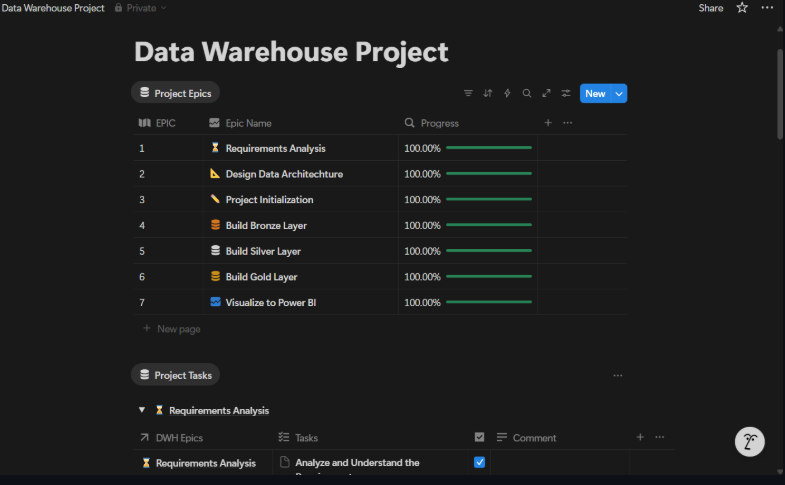Click the gold database icon of Build Gold Layer
The width and height of the screenshot is (785, 485).
[x=215, y=276]
